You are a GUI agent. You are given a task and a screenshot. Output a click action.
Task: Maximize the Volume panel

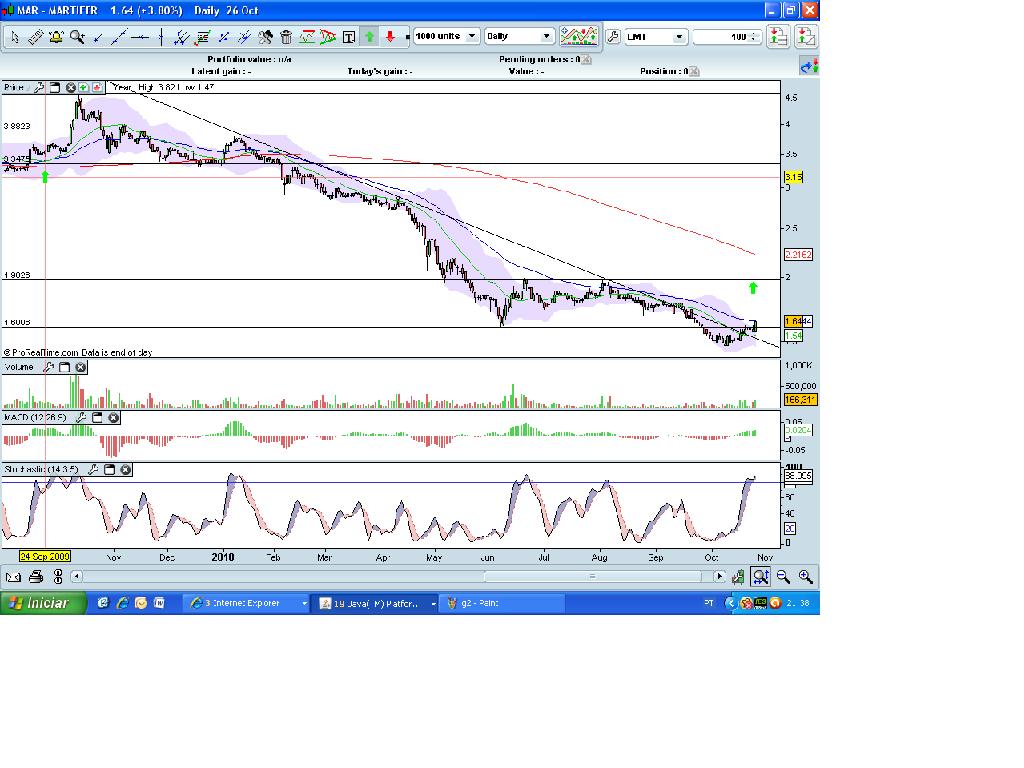pos(65,368)
